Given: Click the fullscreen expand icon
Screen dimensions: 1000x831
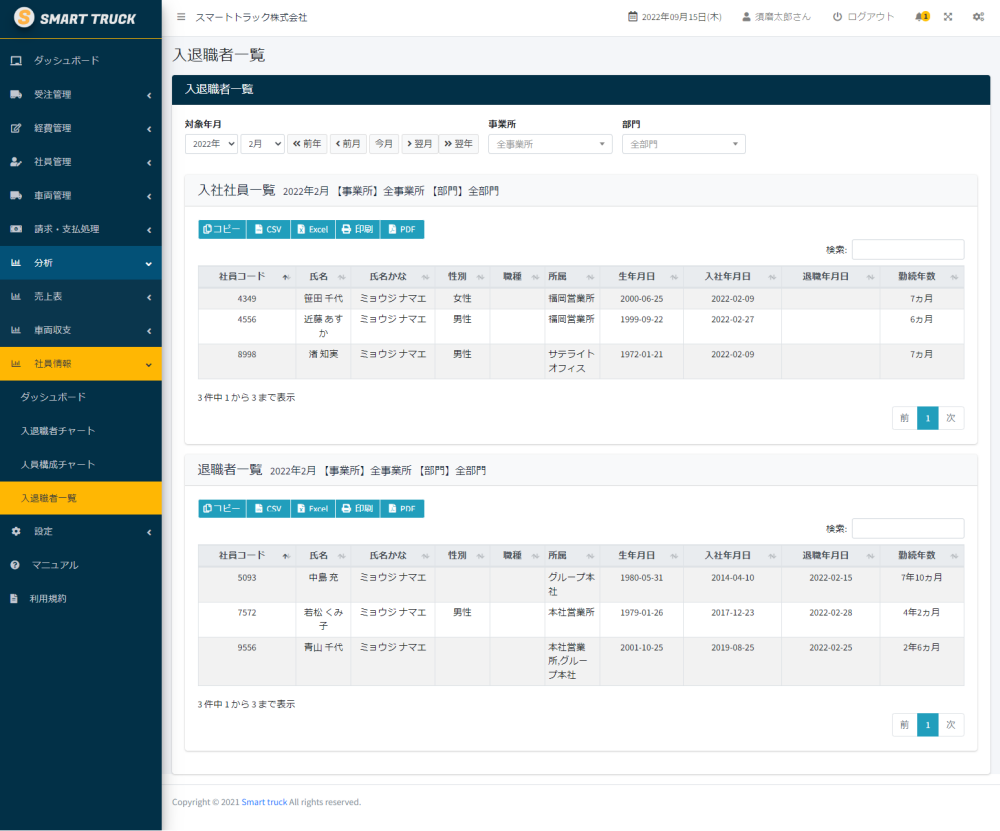Looking at the screenshot, I should pos(948,17).
